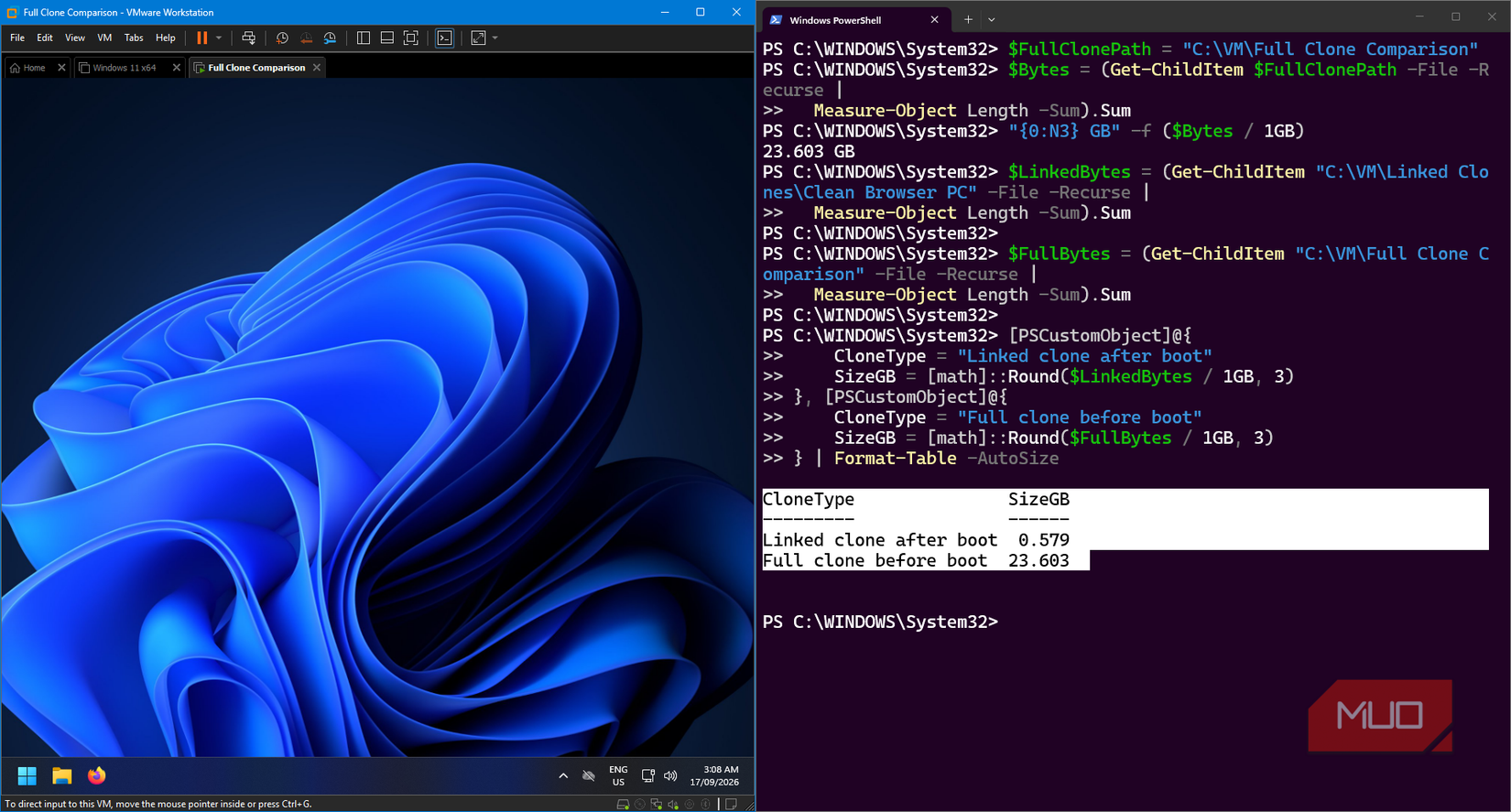
Task: Click the Bluetooth device status icon
Action: coord(706,805)
